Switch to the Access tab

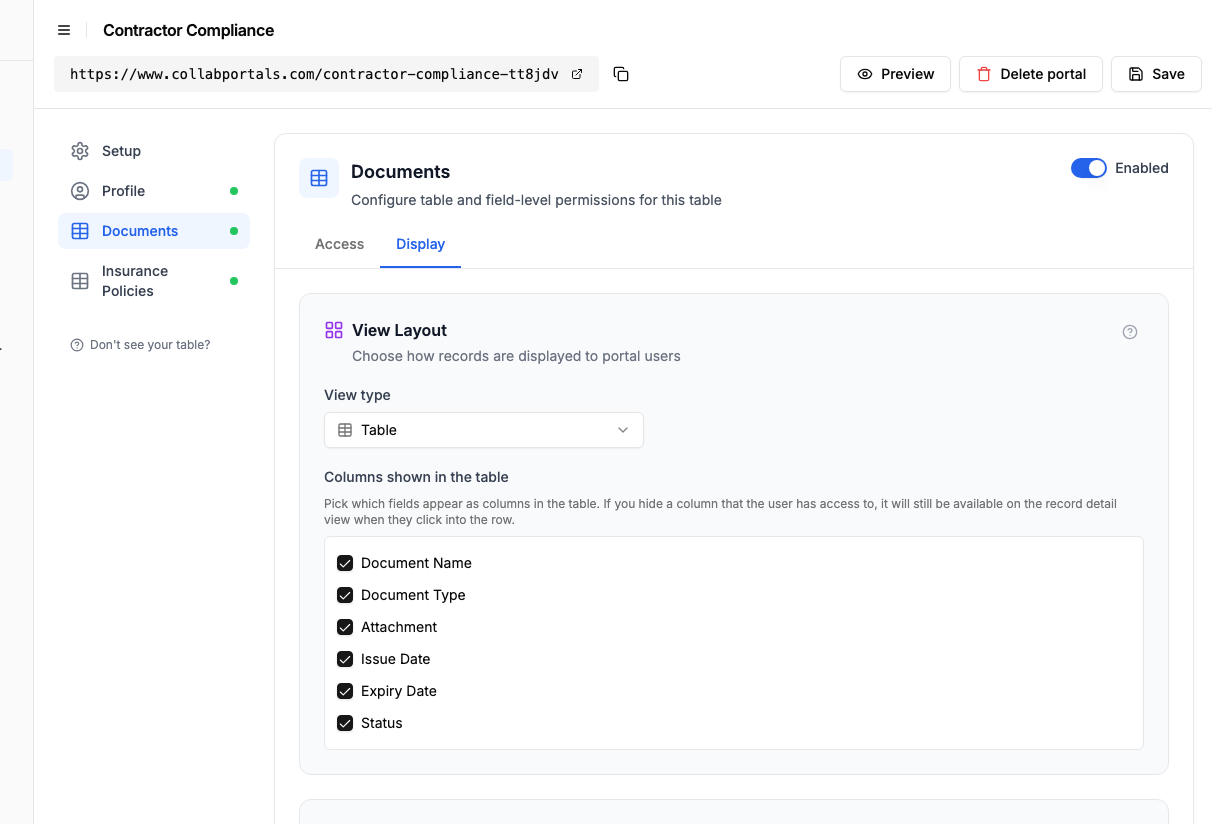339,244
